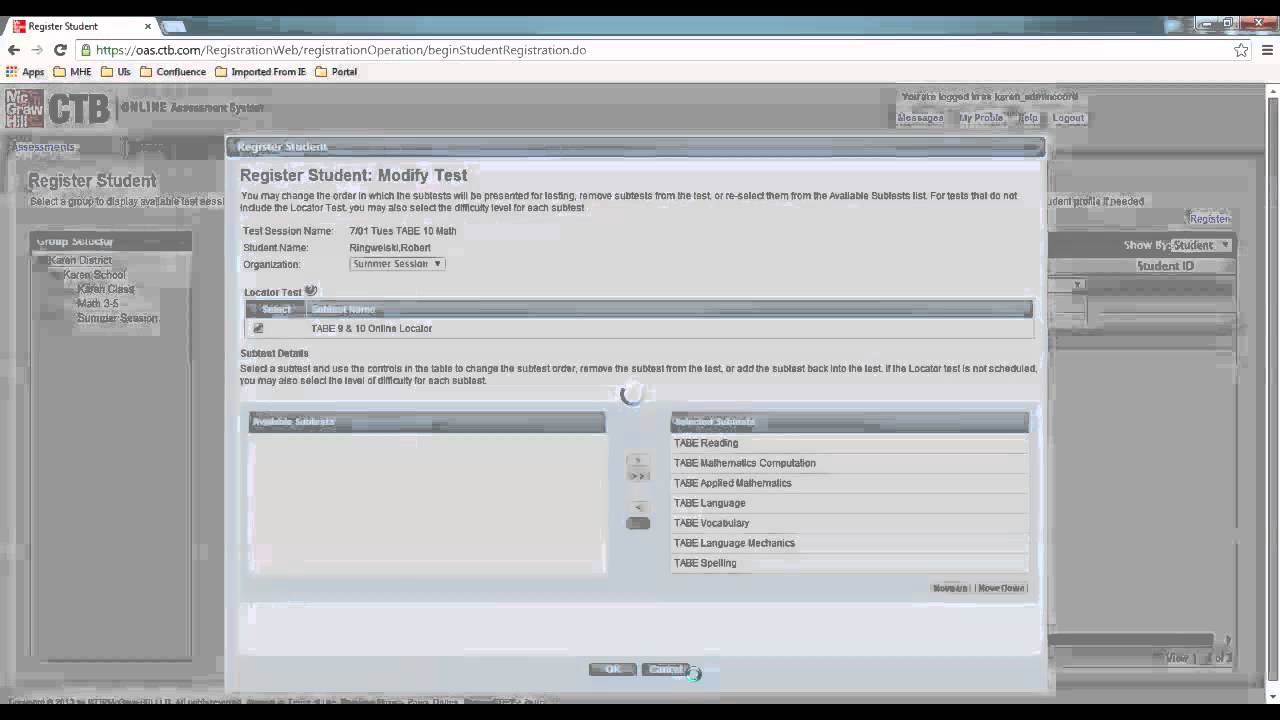Open MHE bookmark folder
The width and height of the screenshot is (1280, 720).
72,72
